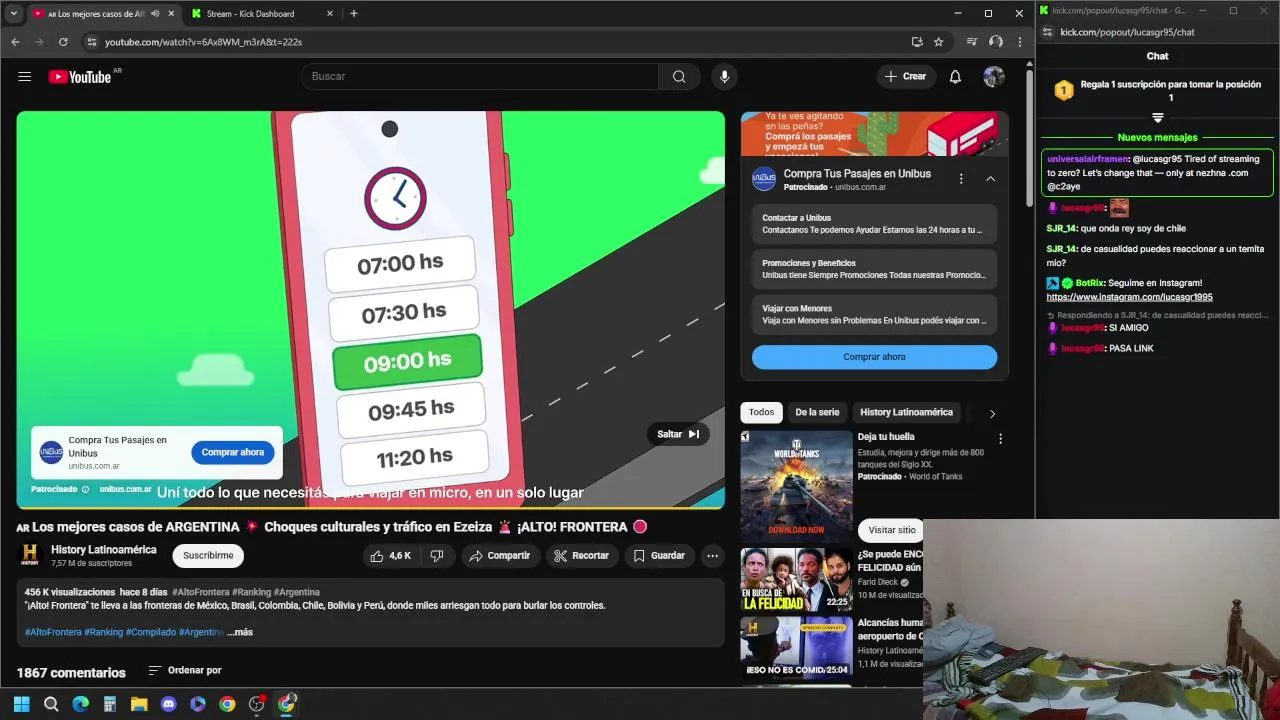Click Nuevos mensajes in Kick chat
Screen dimensions: 1280x720
click(x=1157, y=138)
